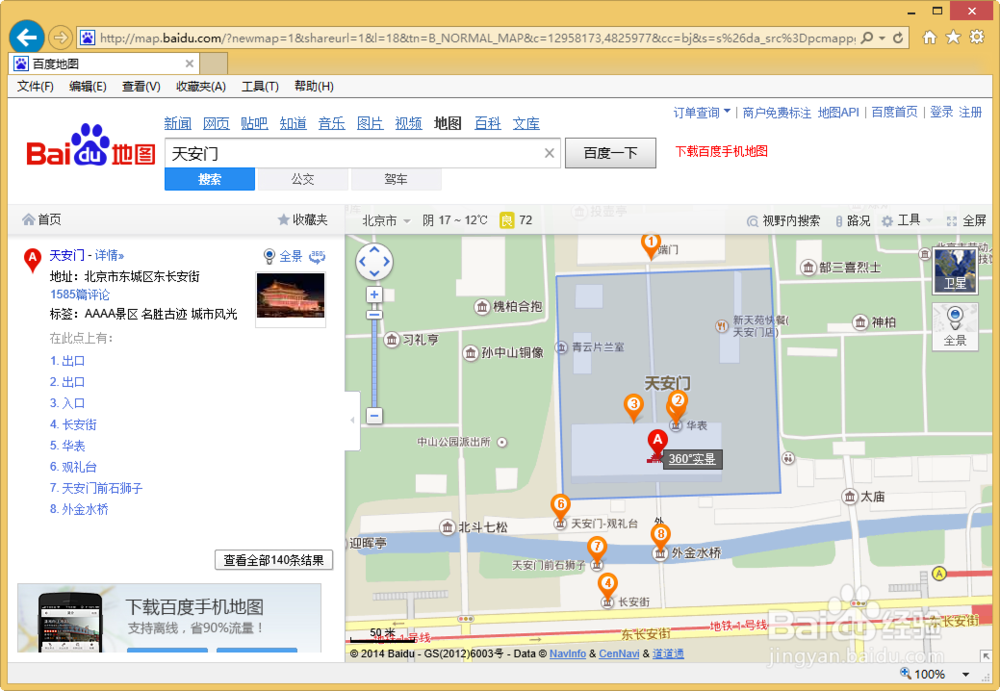Image resolution: width=1000 pixels, height=691 pixels.
Task: Select the 搜索 search tab
Action: coord(210,179)
